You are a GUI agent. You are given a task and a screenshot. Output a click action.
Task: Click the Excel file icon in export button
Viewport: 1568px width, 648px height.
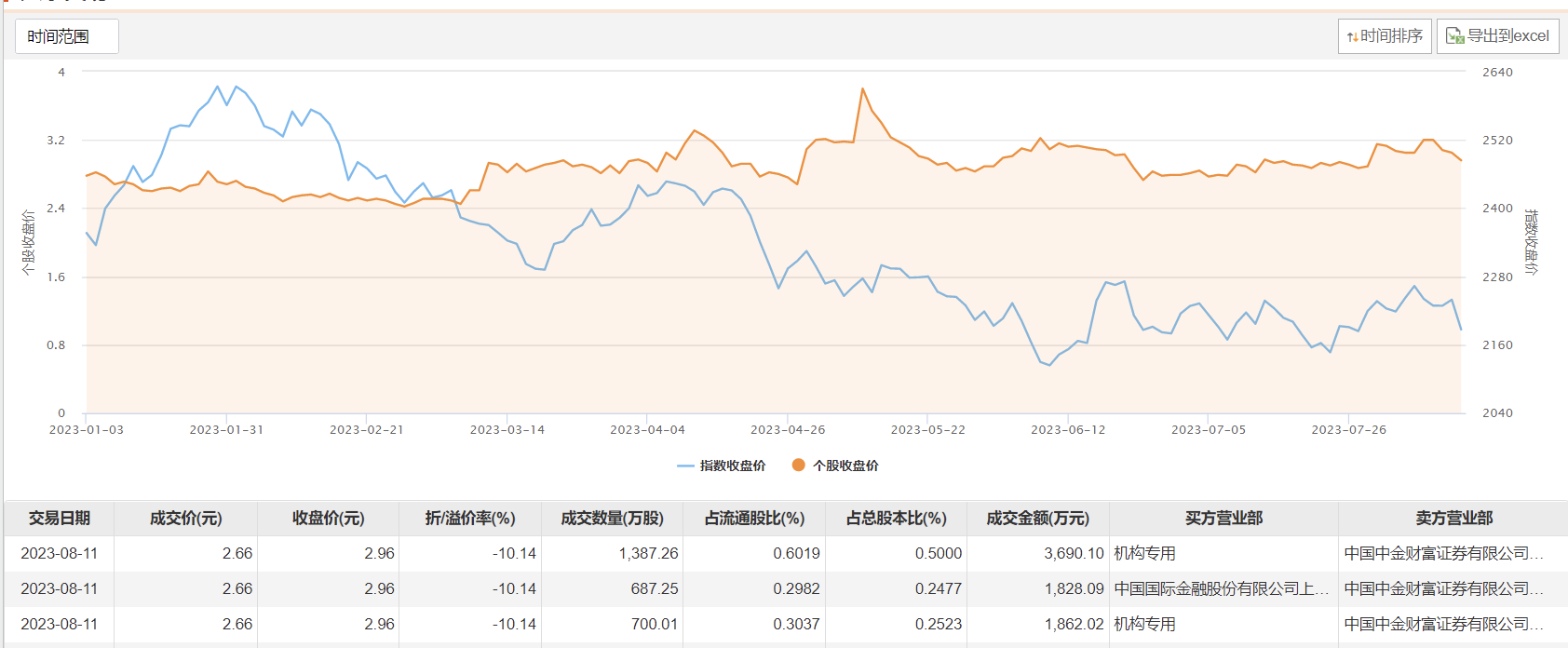1454,36
